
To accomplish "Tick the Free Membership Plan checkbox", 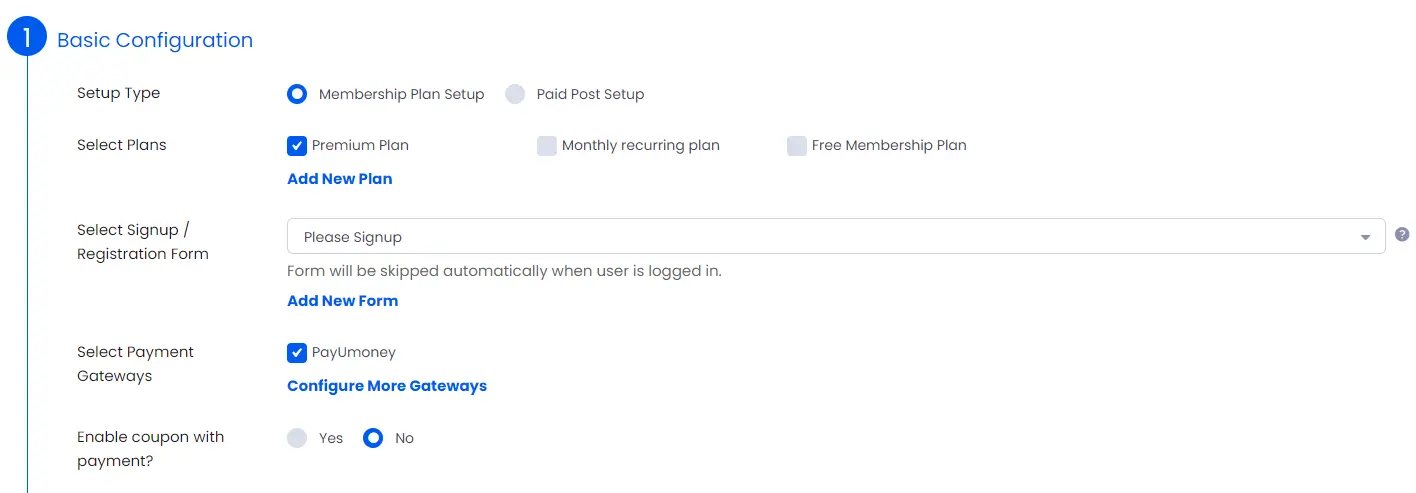I will (797, 146).
